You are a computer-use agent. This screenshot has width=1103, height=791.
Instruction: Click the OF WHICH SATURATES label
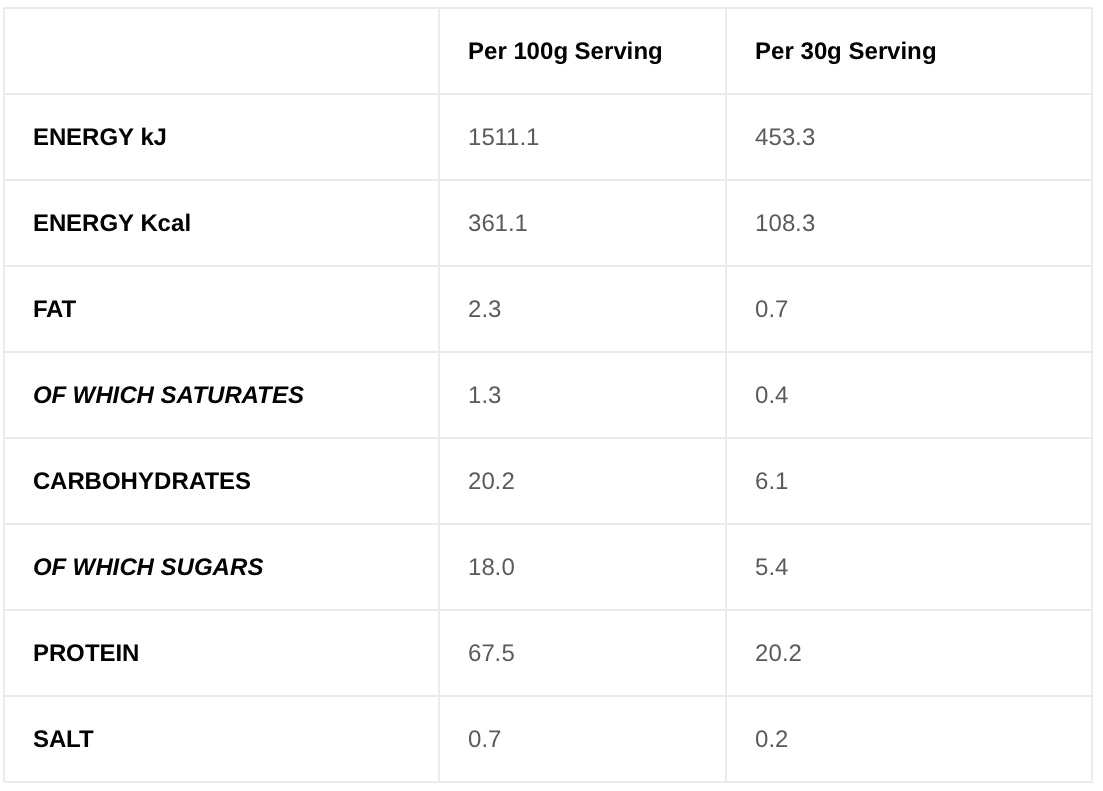[168, 395]
